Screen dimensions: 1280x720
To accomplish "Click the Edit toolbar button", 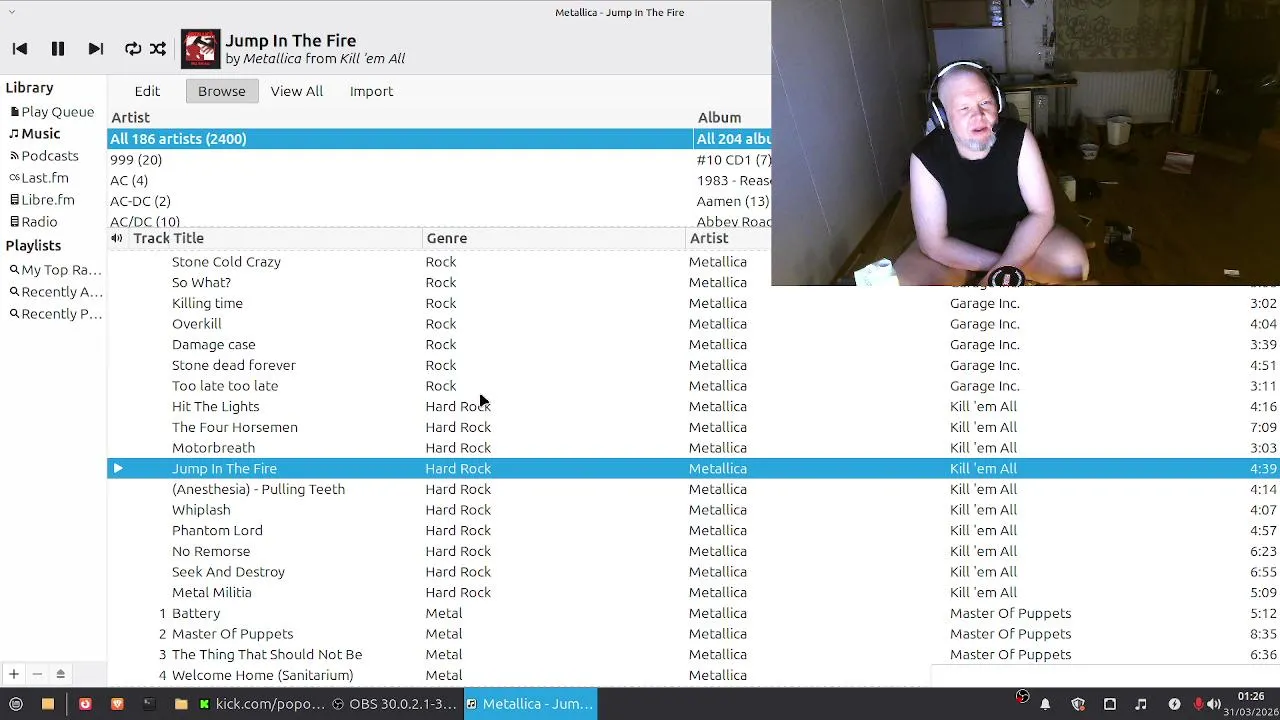I will [x=147, y=91].
